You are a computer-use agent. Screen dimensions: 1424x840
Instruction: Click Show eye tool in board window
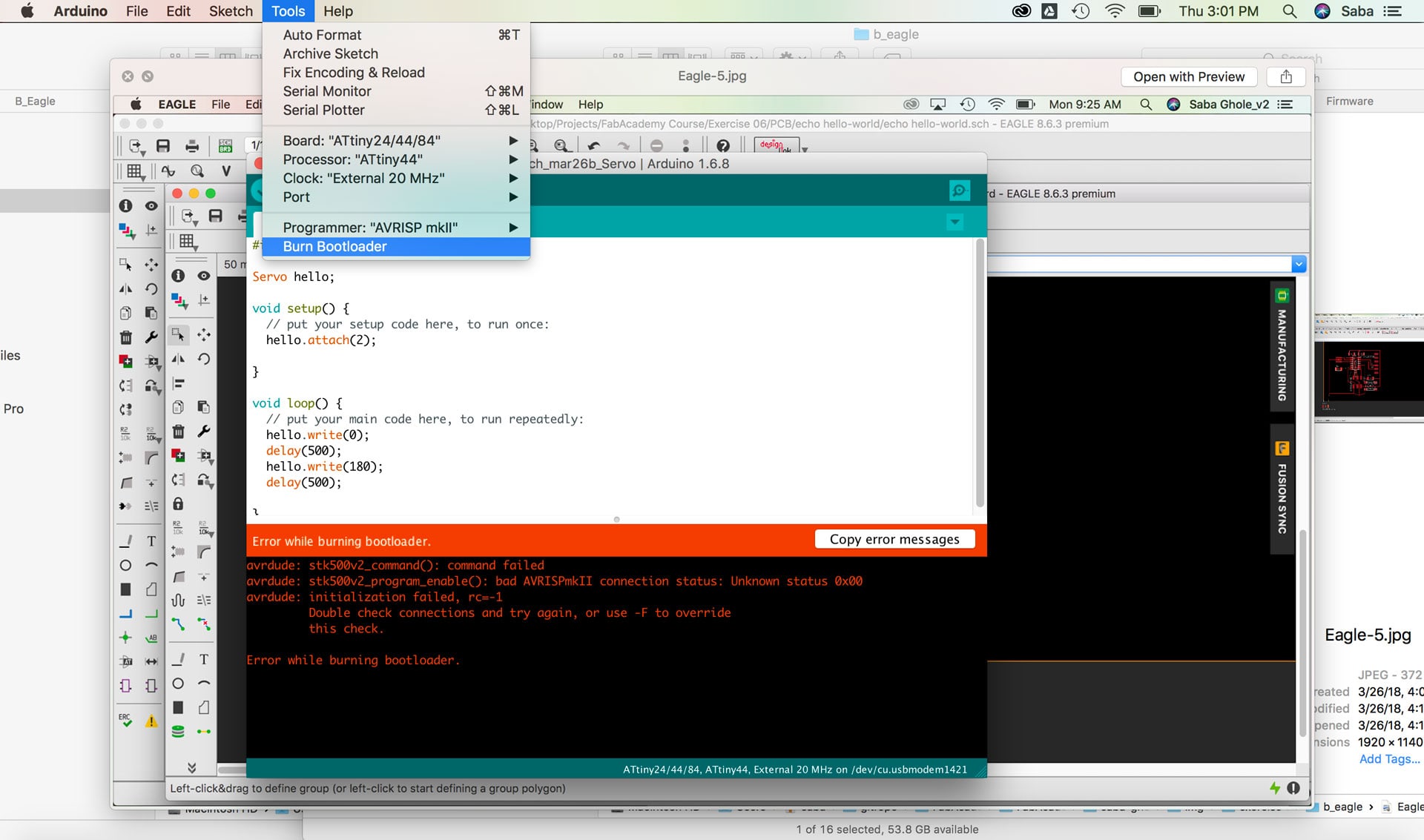[204, 276]
